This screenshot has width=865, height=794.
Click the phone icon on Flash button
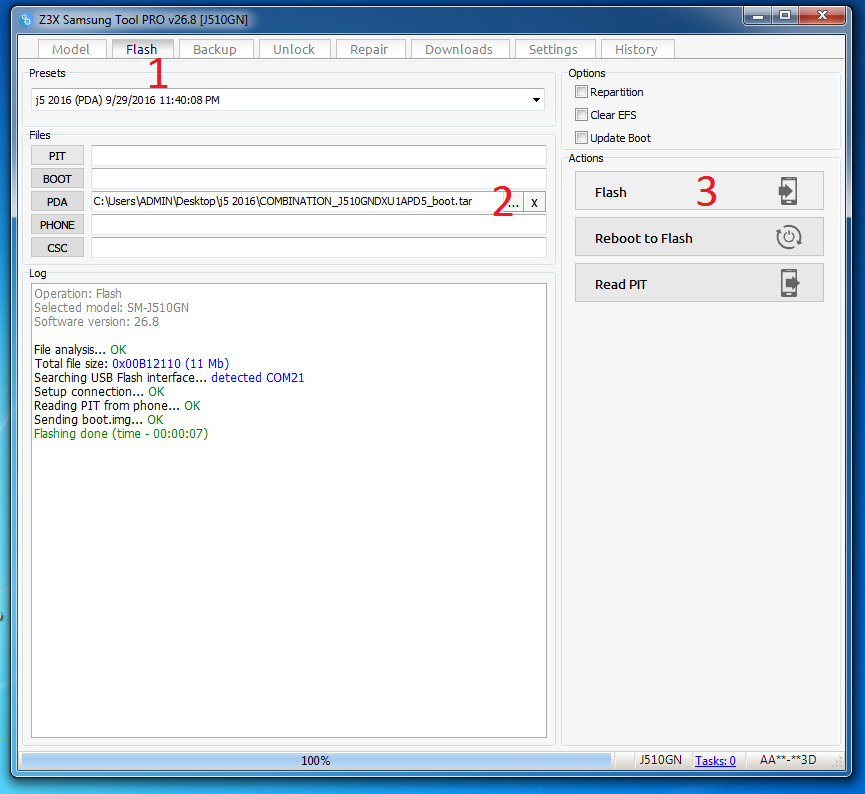pyautogui.click(x=788, y=192)
